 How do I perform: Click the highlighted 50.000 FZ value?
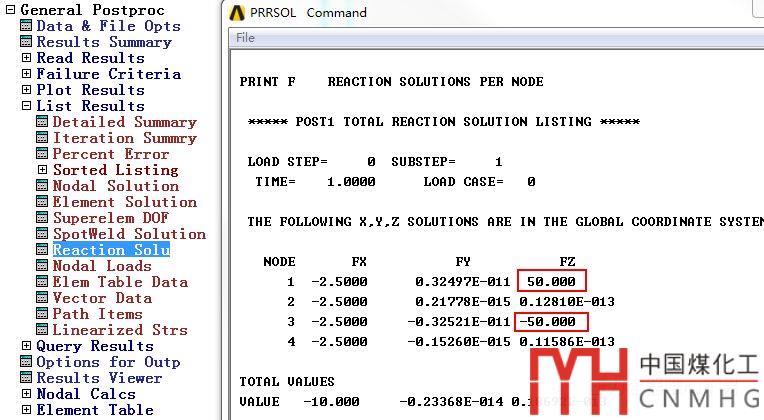coord(550,282)
